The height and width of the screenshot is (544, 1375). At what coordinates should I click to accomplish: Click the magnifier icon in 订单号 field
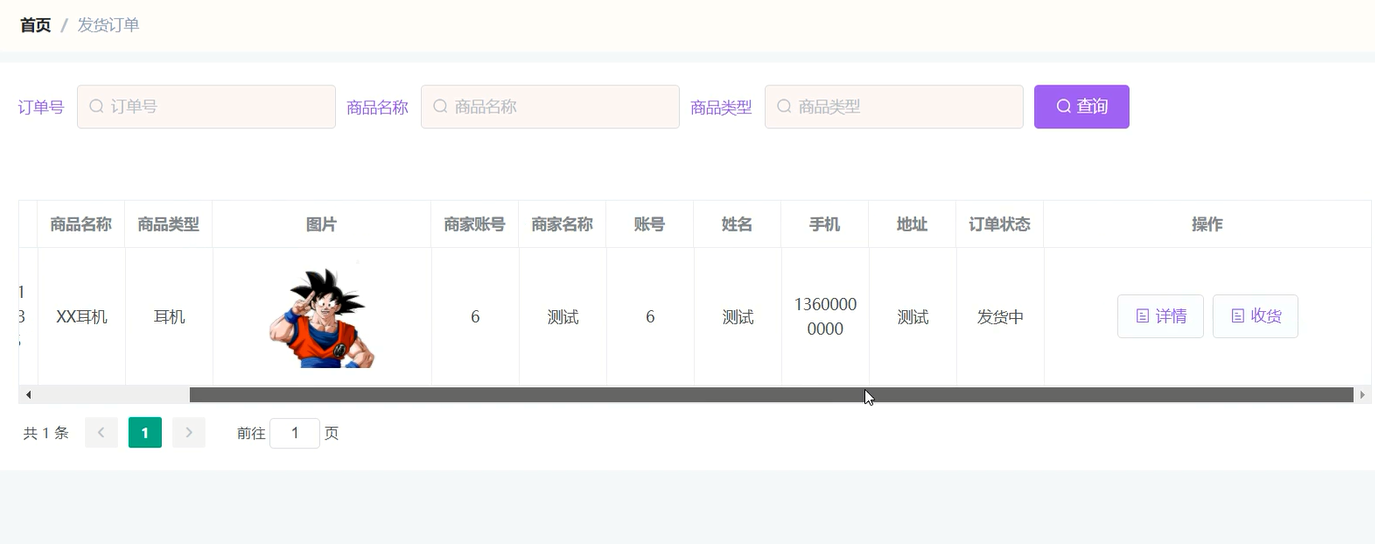pos(96,106)
